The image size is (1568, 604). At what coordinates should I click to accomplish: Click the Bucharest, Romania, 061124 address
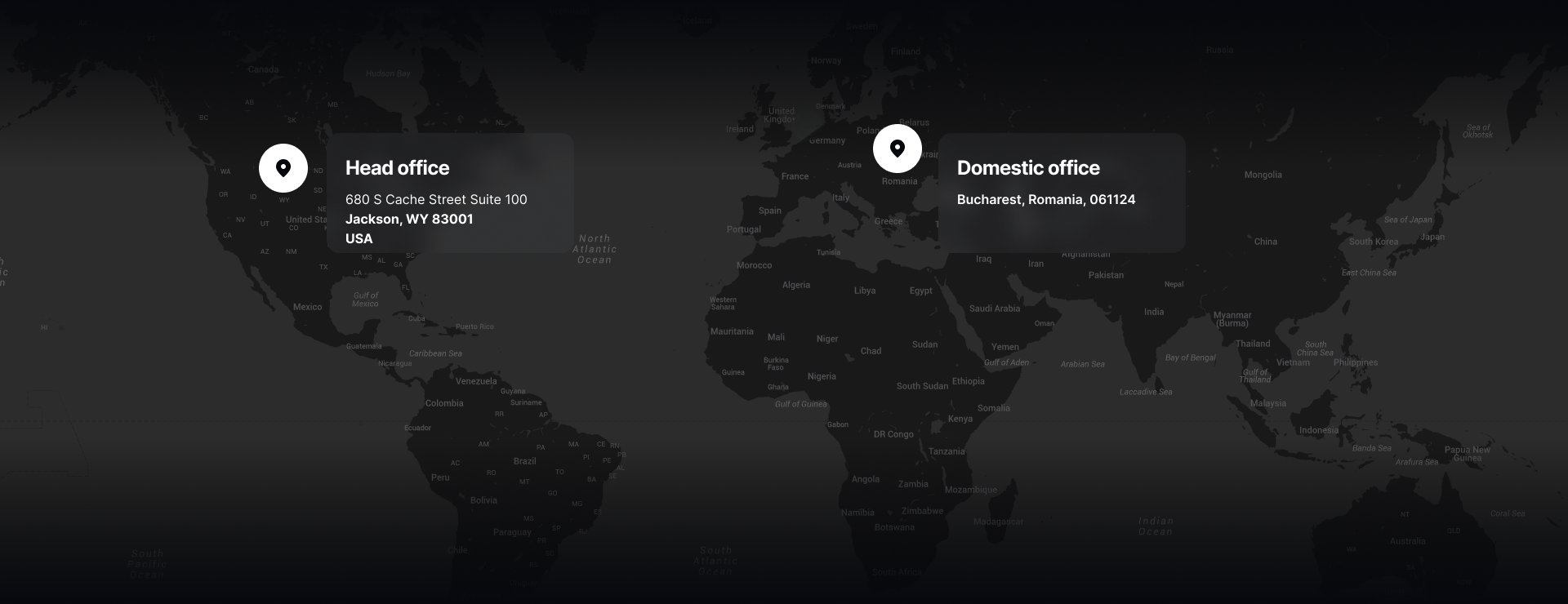coord(1045,199)
